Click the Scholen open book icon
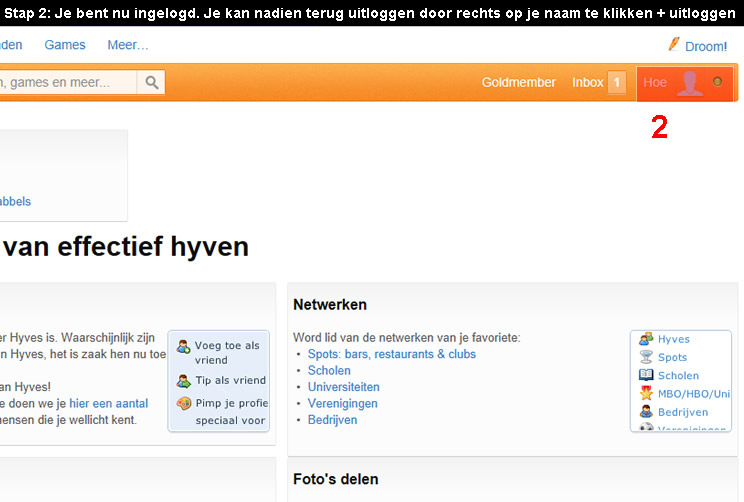The height and width of the screenshot is (502, 744). [x=646, y=375]
